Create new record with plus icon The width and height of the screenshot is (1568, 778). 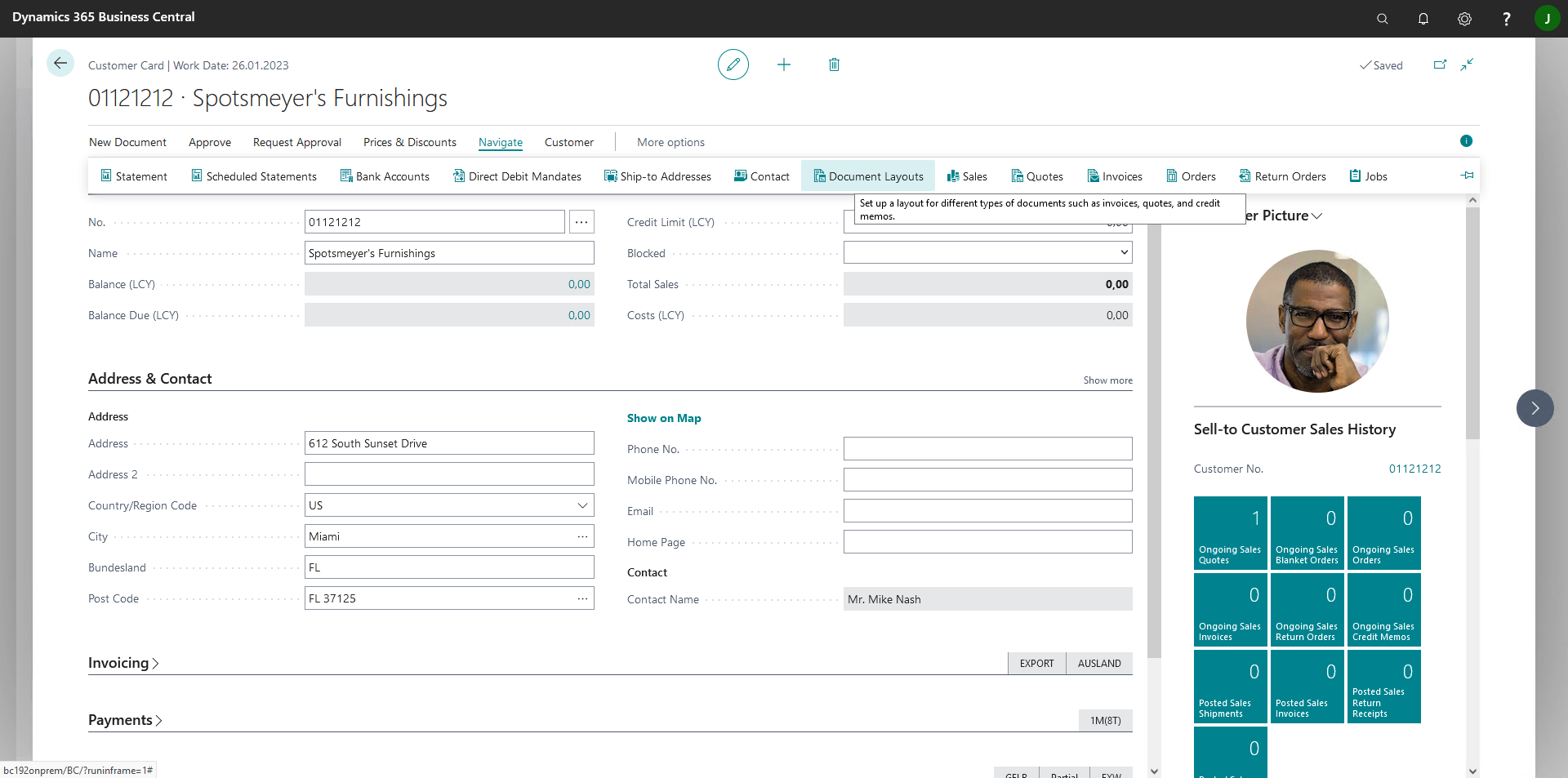(784, 64)
